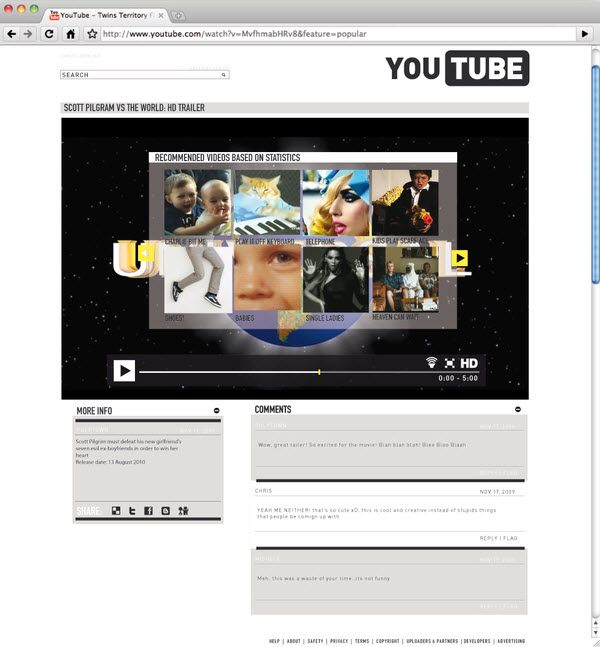Share via the checkered Delicious icon
This screenshot has height=647, width=600.
click(116, 511)
